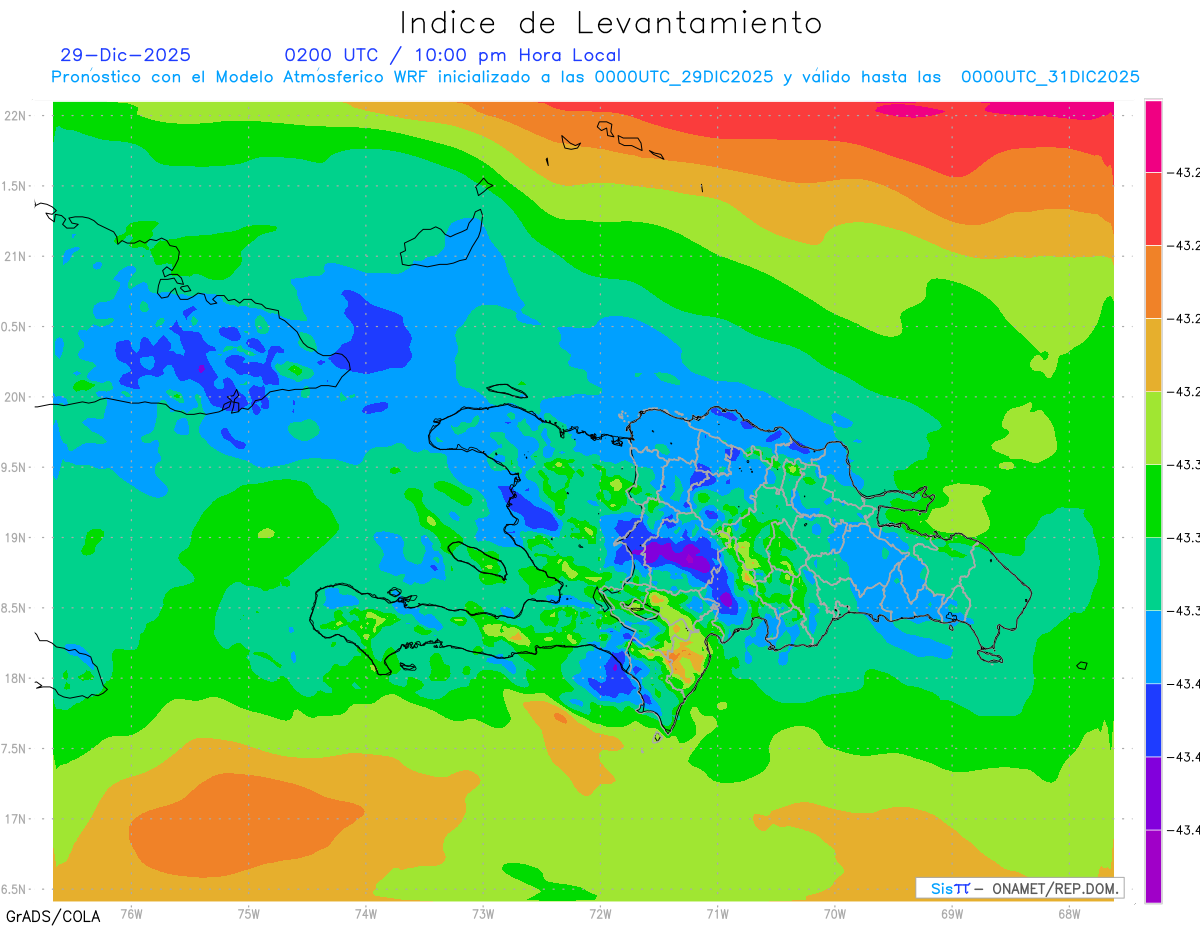The width and height of the screenshot is (1200, 927).
Task: Click the title Indice de Levantamiento
Action: point(611,23)
